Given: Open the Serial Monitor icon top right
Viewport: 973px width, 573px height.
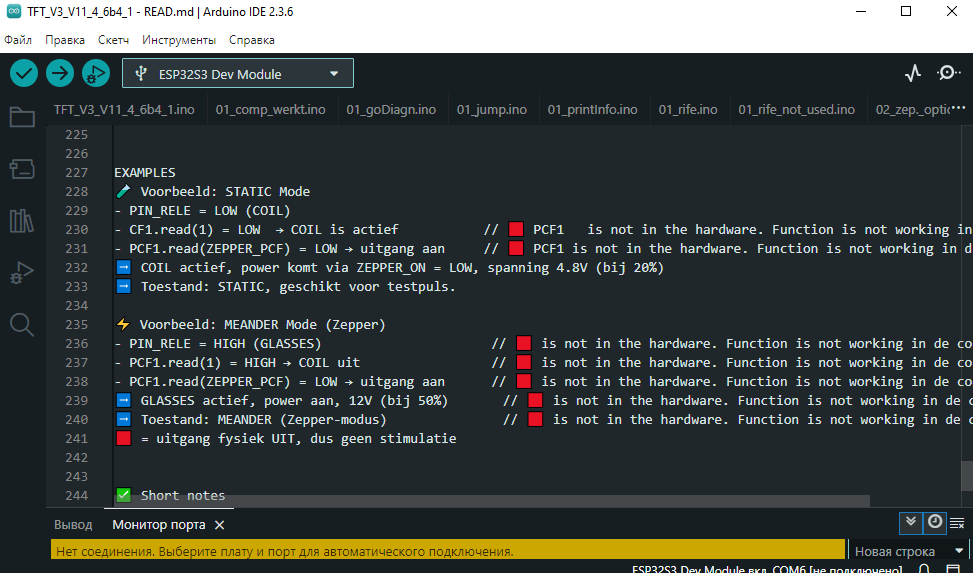Looking at the screenshot, I should pos(948,73).
